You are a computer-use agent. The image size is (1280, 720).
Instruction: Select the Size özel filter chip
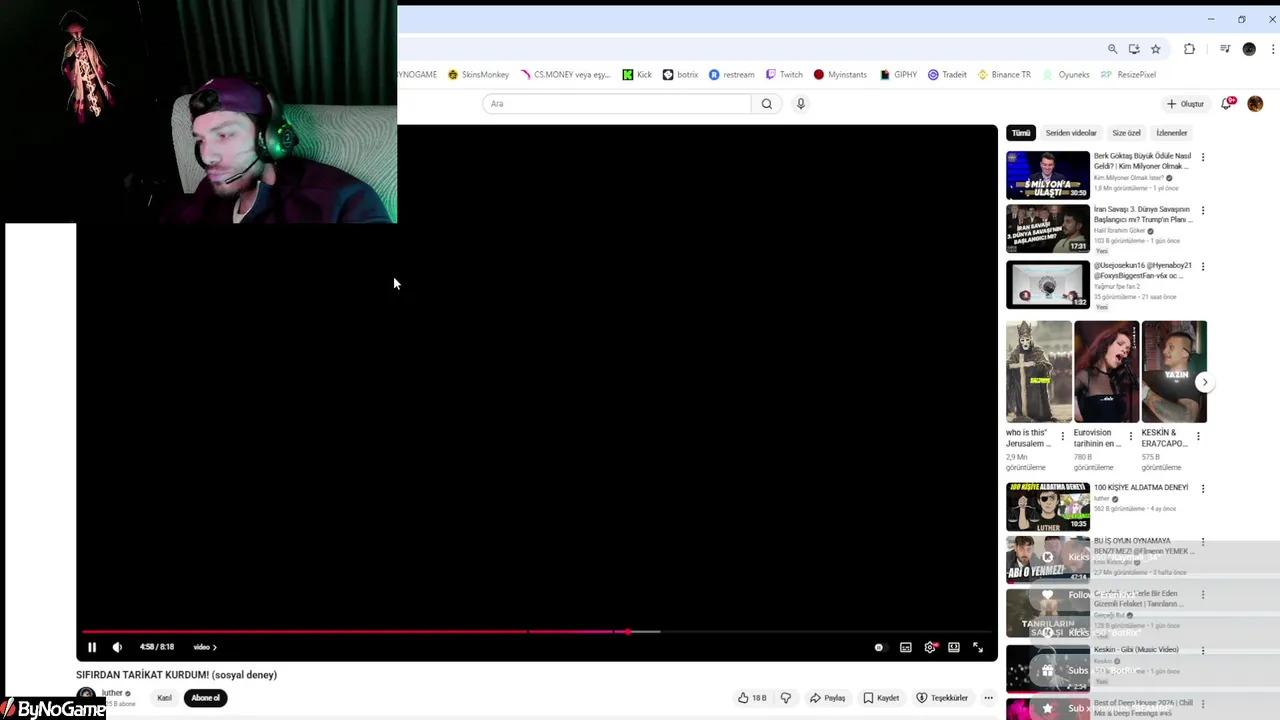(1126, 133)
